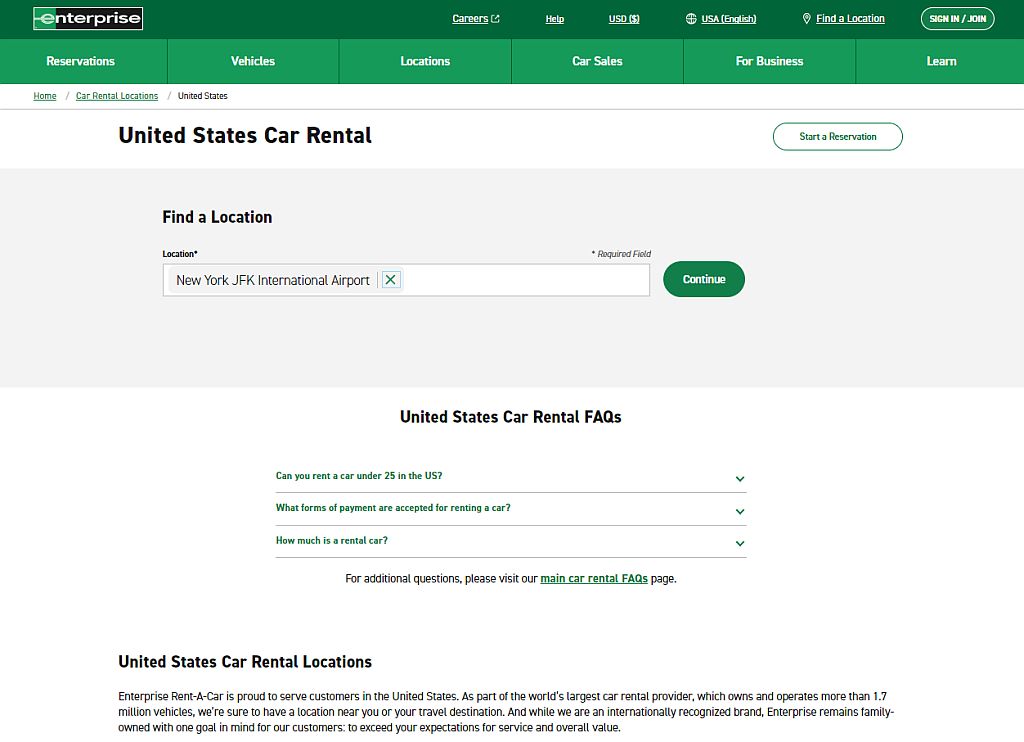Screen dimensions: 1024x742
Task: Switch to the Vehicles section
Action: [252, 61]
